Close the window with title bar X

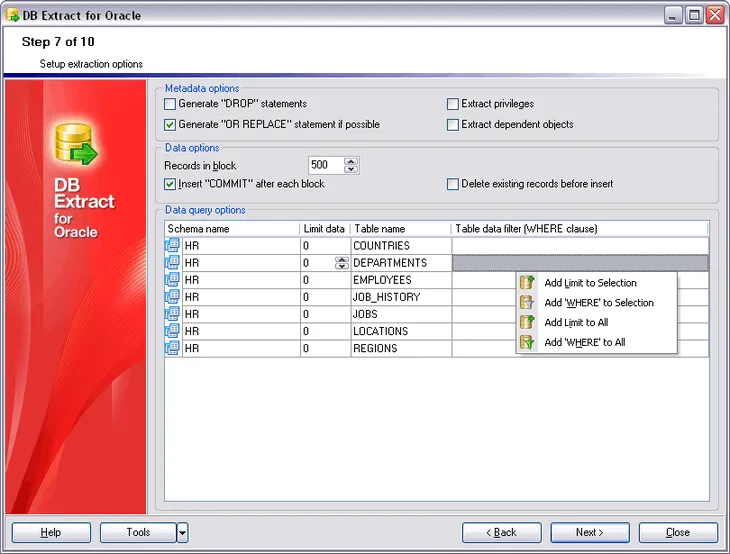click(715, 15)
